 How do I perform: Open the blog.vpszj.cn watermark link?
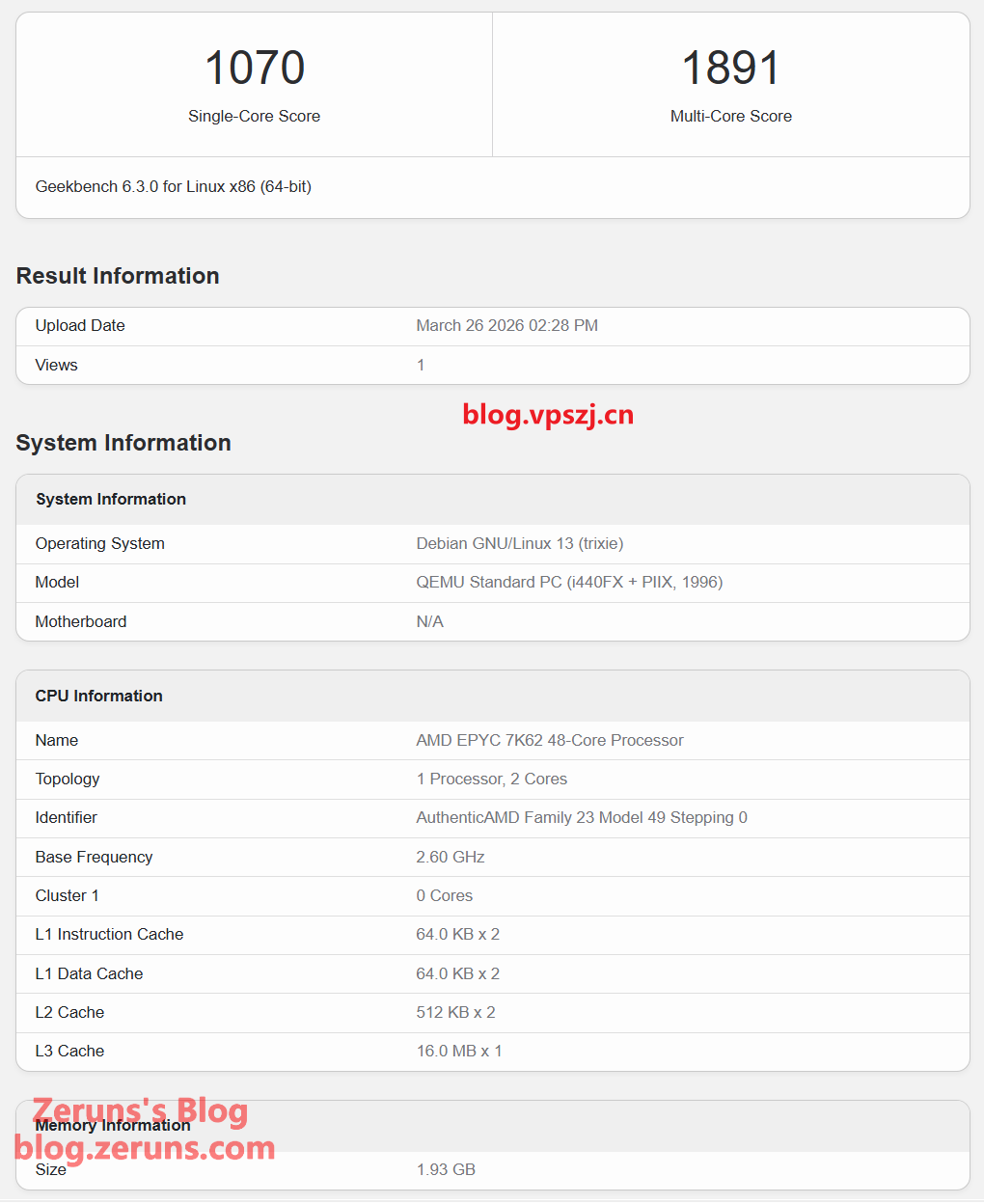[548, 415]
